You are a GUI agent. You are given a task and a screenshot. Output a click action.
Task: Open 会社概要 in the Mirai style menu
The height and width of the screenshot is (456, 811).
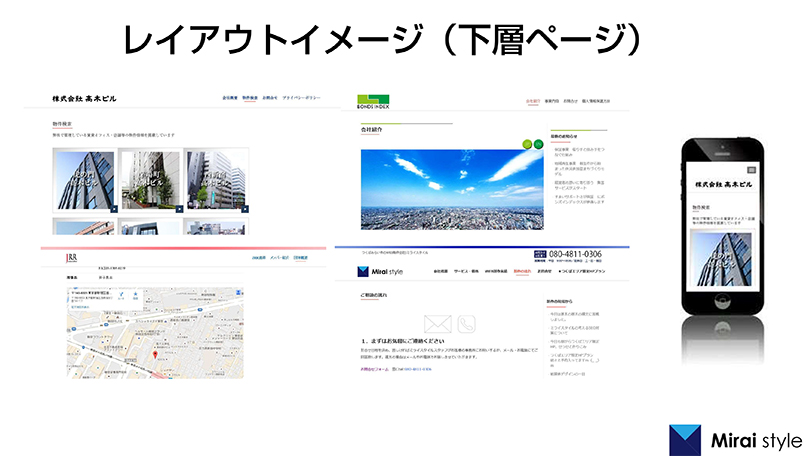pos(440,271)
